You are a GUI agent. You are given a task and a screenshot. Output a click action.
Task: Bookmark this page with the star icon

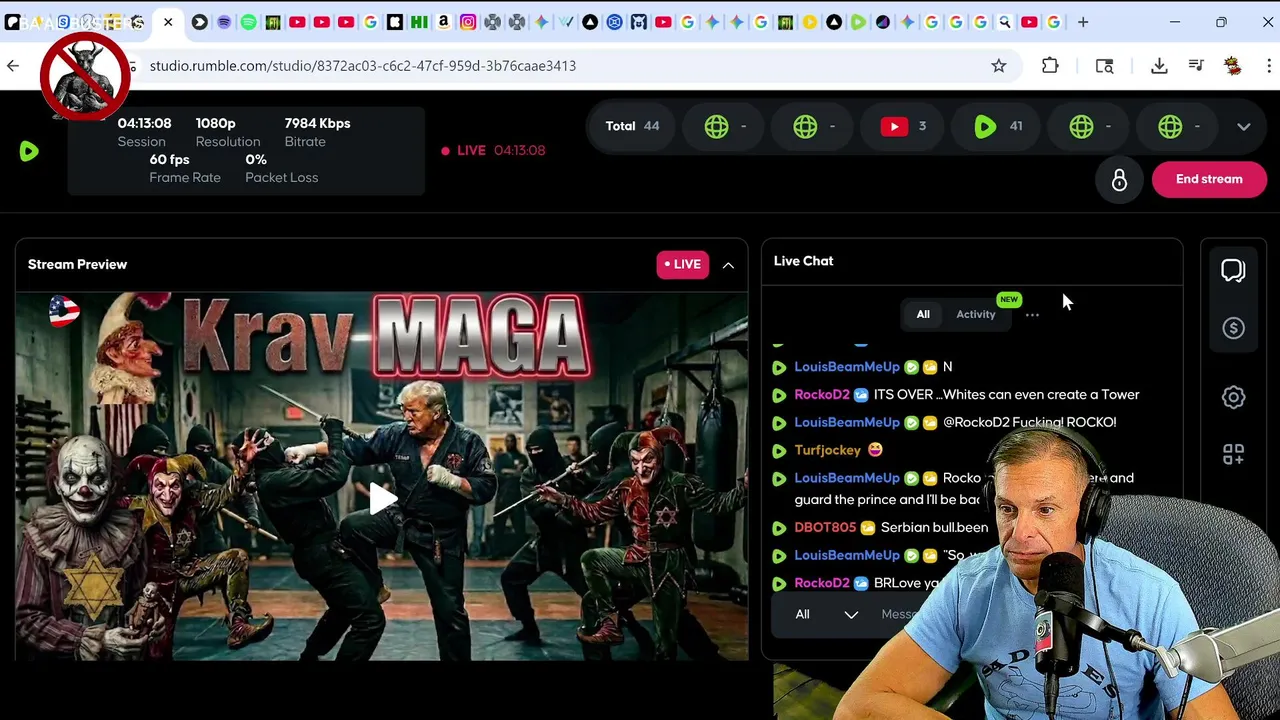pyautogui.click(x=998, y=66)
